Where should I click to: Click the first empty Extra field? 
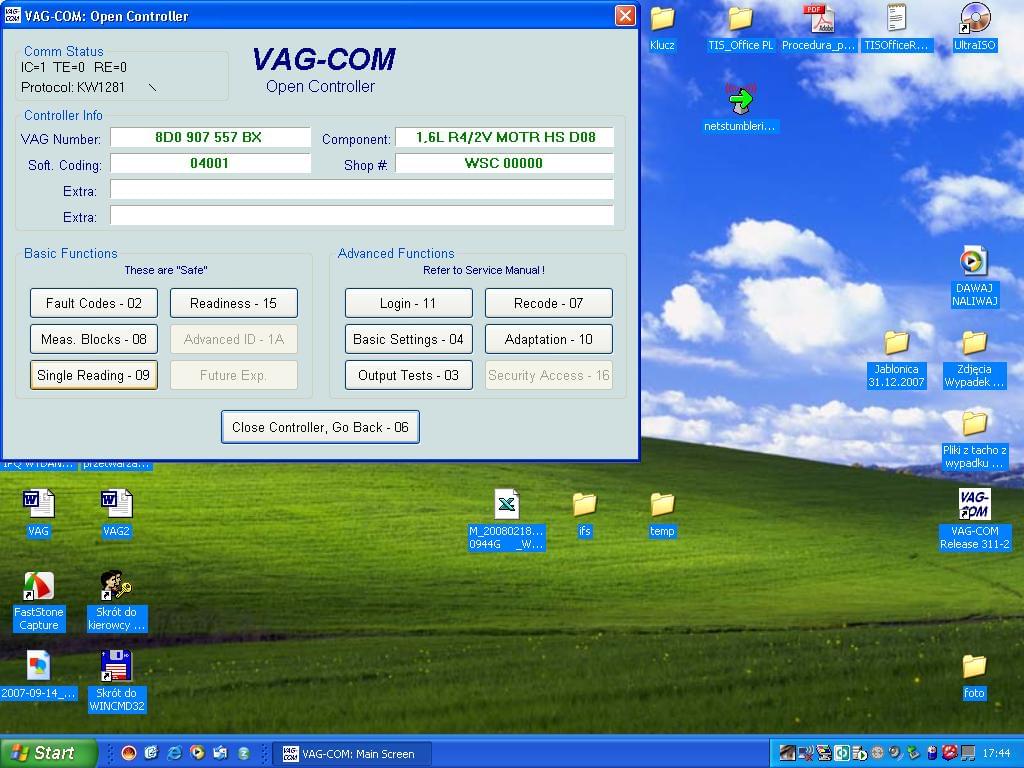coord(362,190)
